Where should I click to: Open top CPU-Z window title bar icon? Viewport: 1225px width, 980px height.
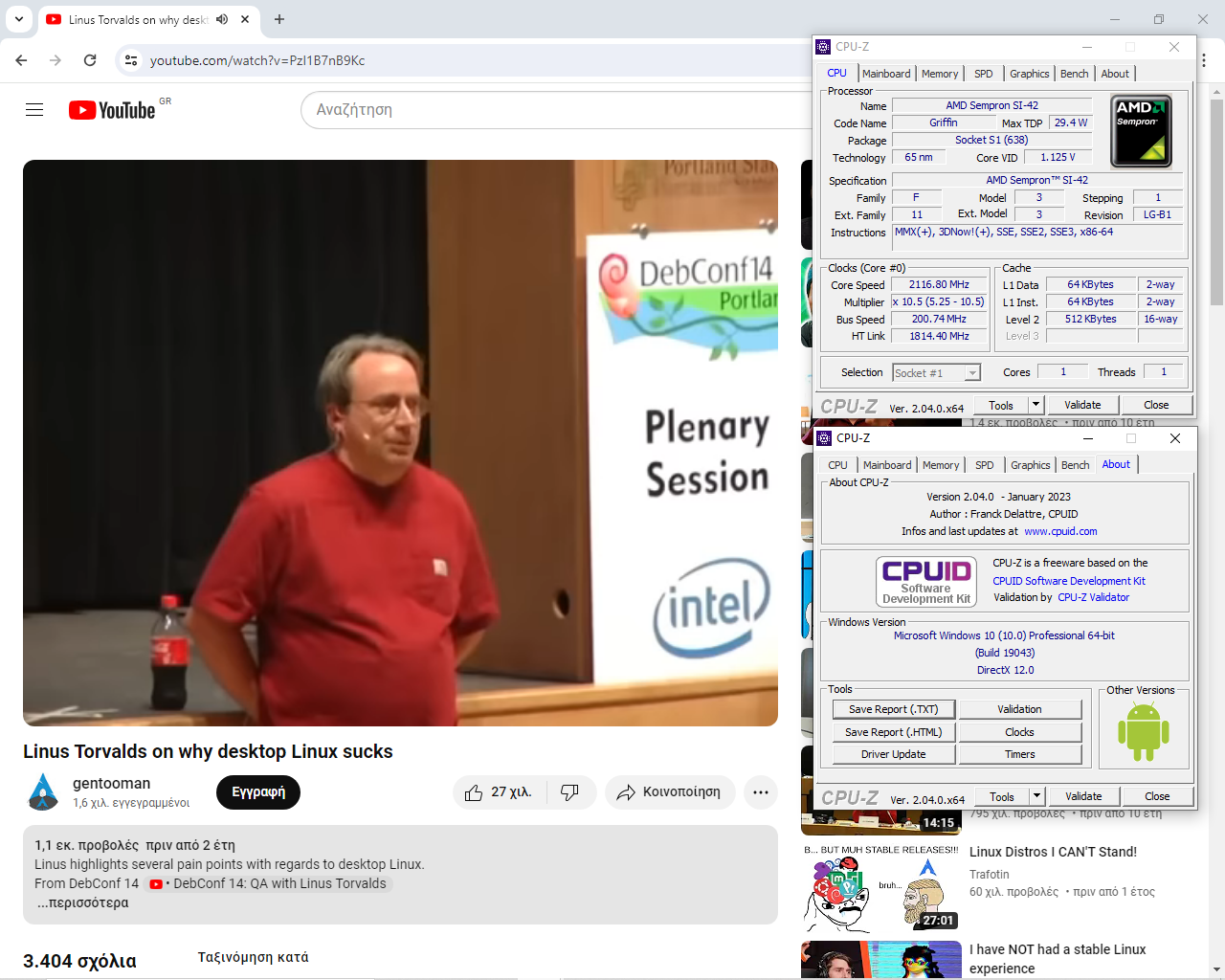(823, 47)
